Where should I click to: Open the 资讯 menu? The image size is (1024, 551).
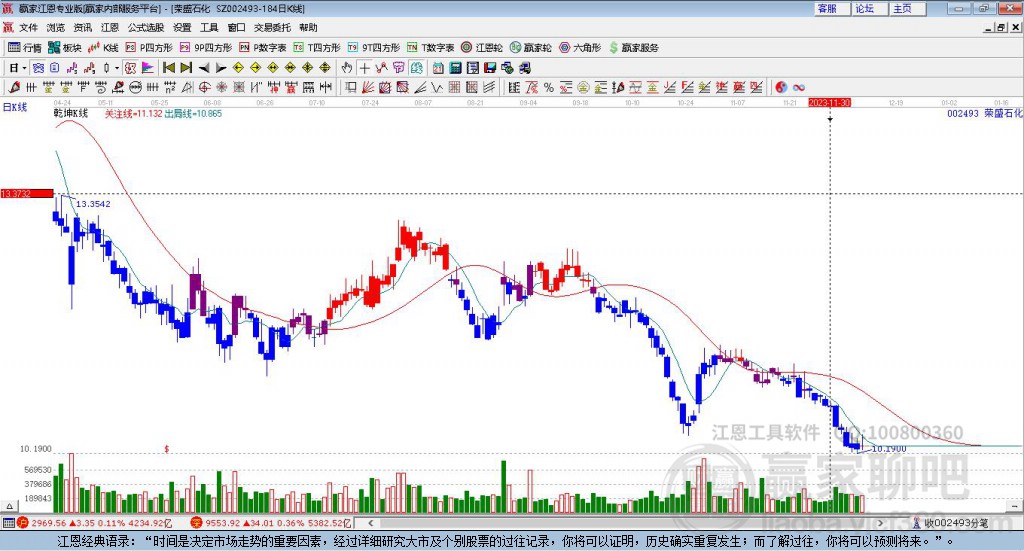point(82,27)
